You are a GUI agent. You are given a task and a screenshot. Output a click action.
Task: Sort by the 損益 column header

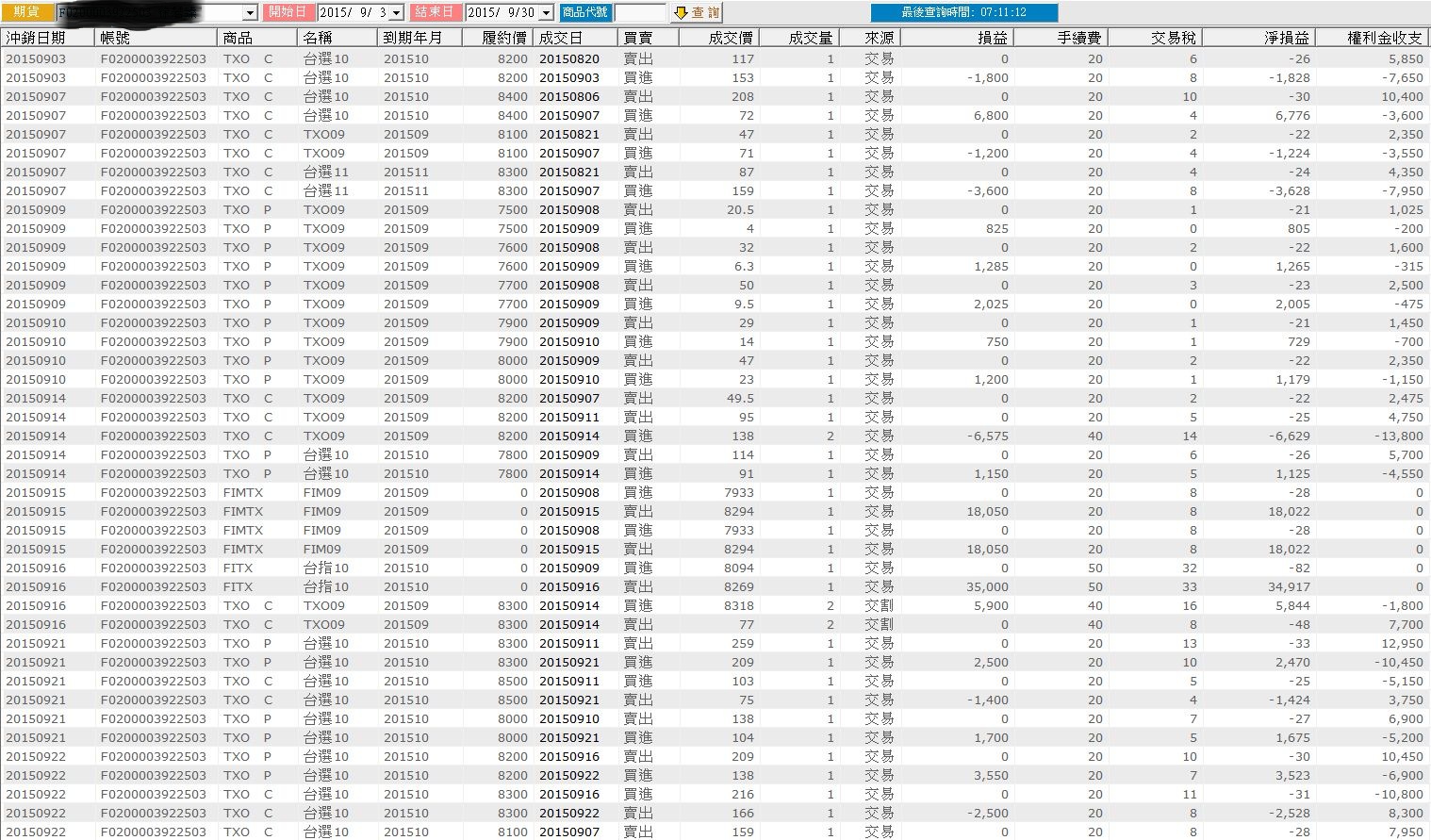point(956,38)
